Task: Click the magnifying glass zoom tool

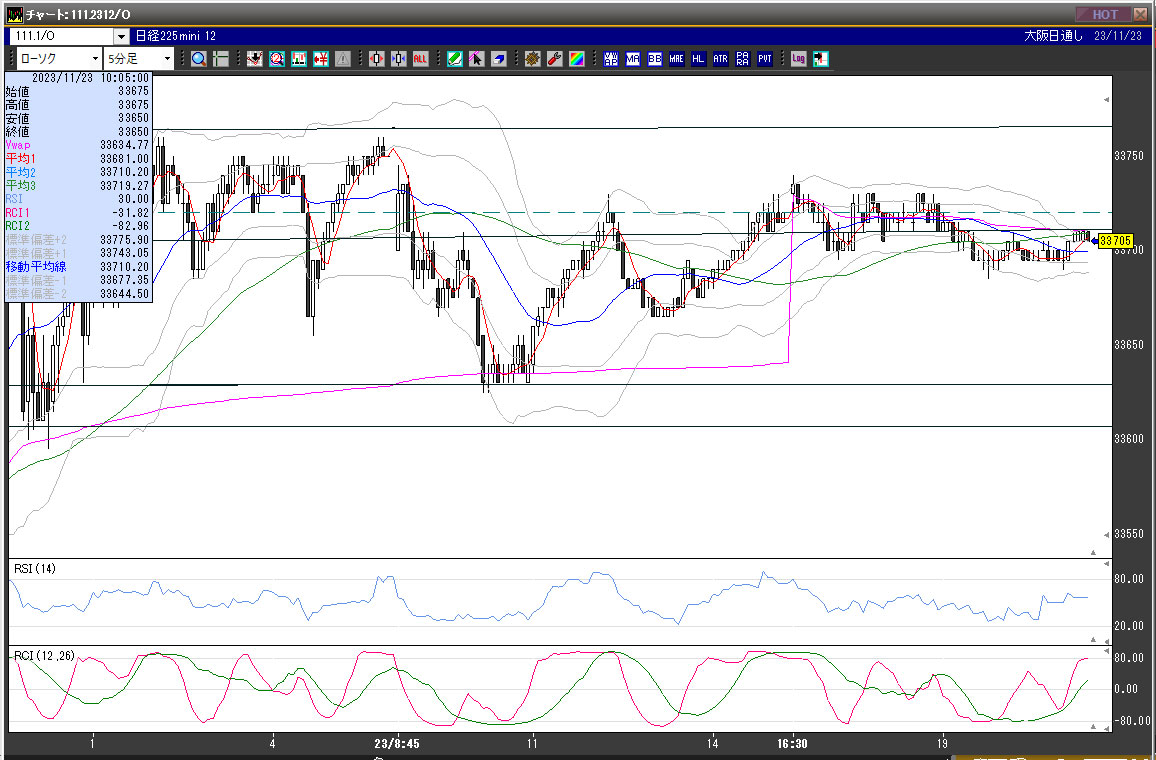Action: [198, 59]
